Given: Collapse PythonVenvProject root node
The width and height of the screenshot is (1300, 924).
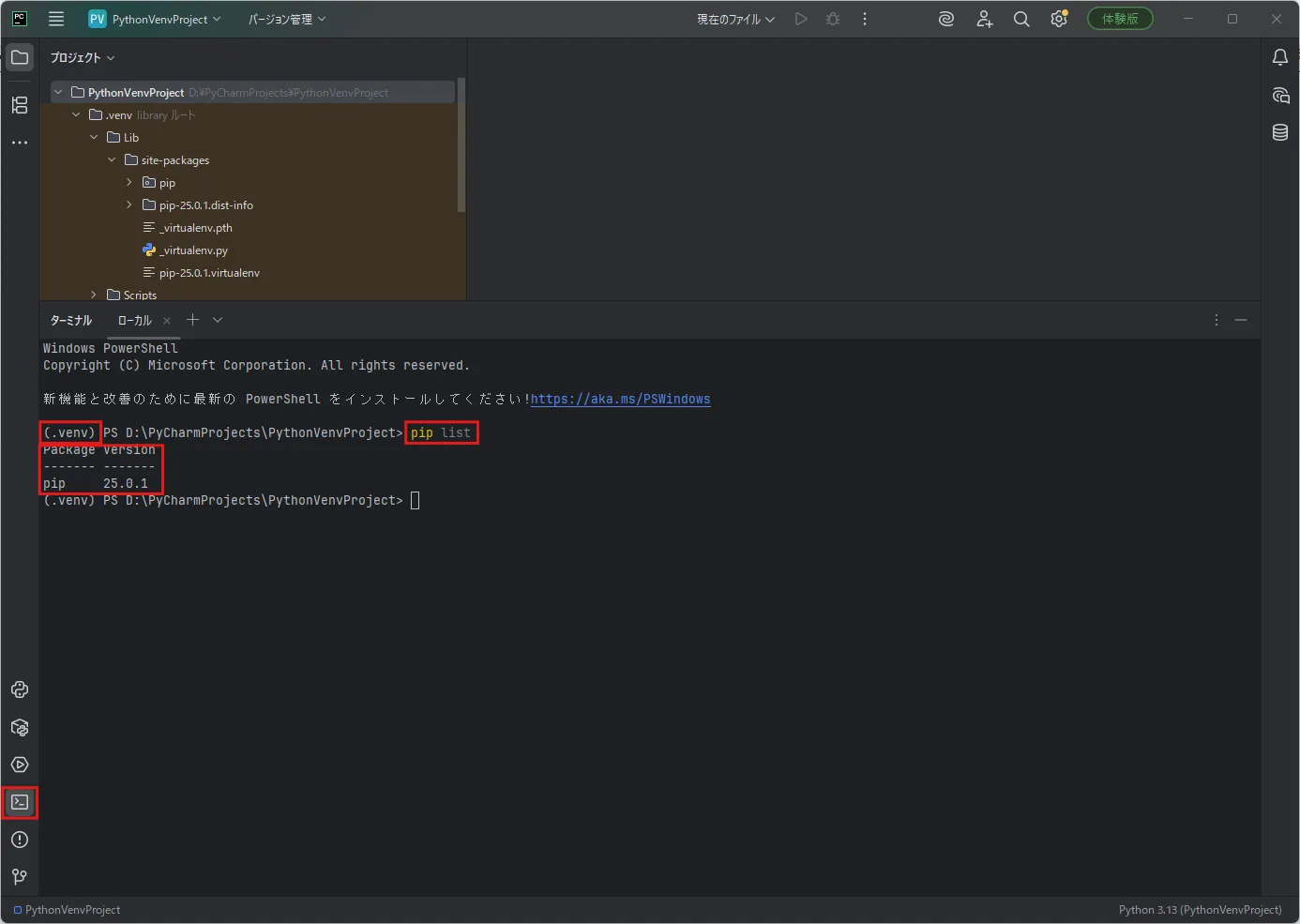Looking at the screenshot, I should [x=58, y=92].
